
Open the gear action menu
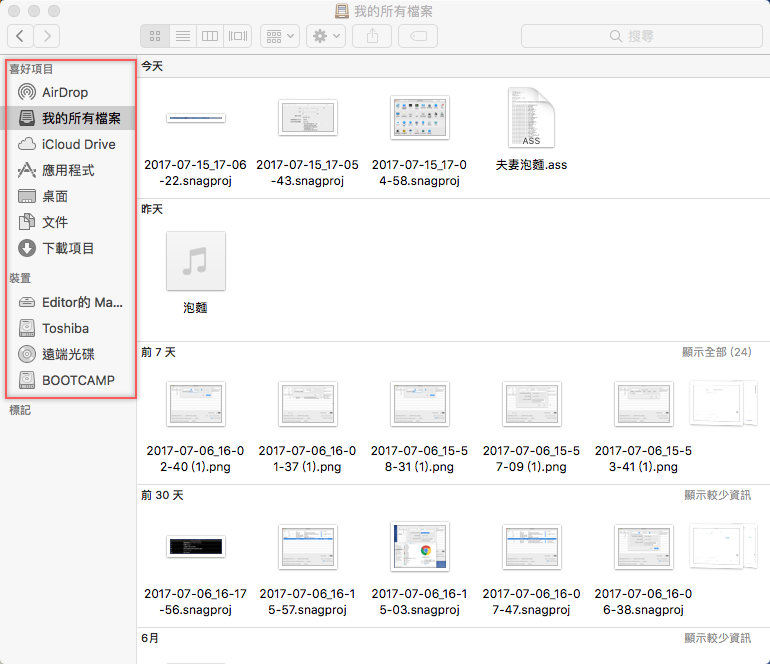tap(326, 36)
